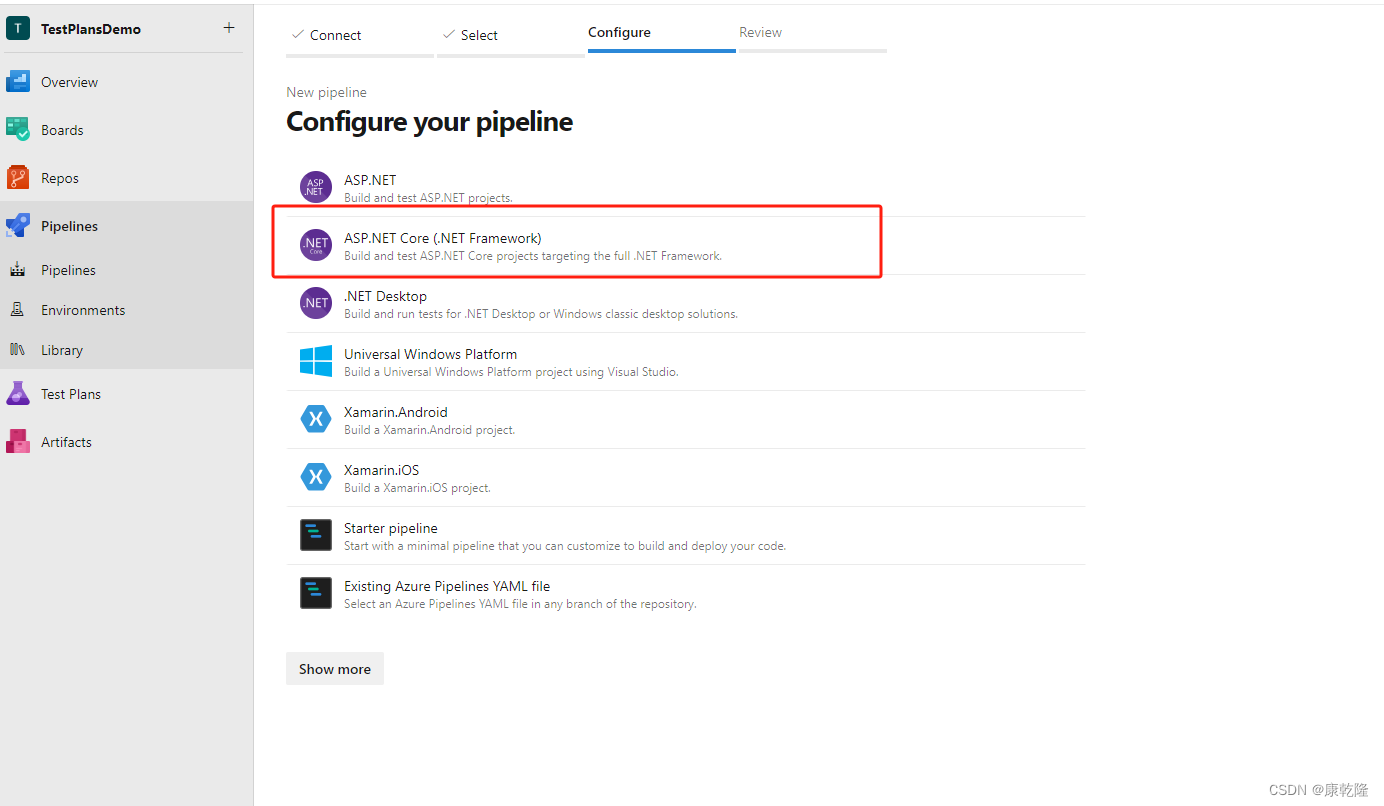Click the Test Plans flask icon

click(x=18, y=394)
